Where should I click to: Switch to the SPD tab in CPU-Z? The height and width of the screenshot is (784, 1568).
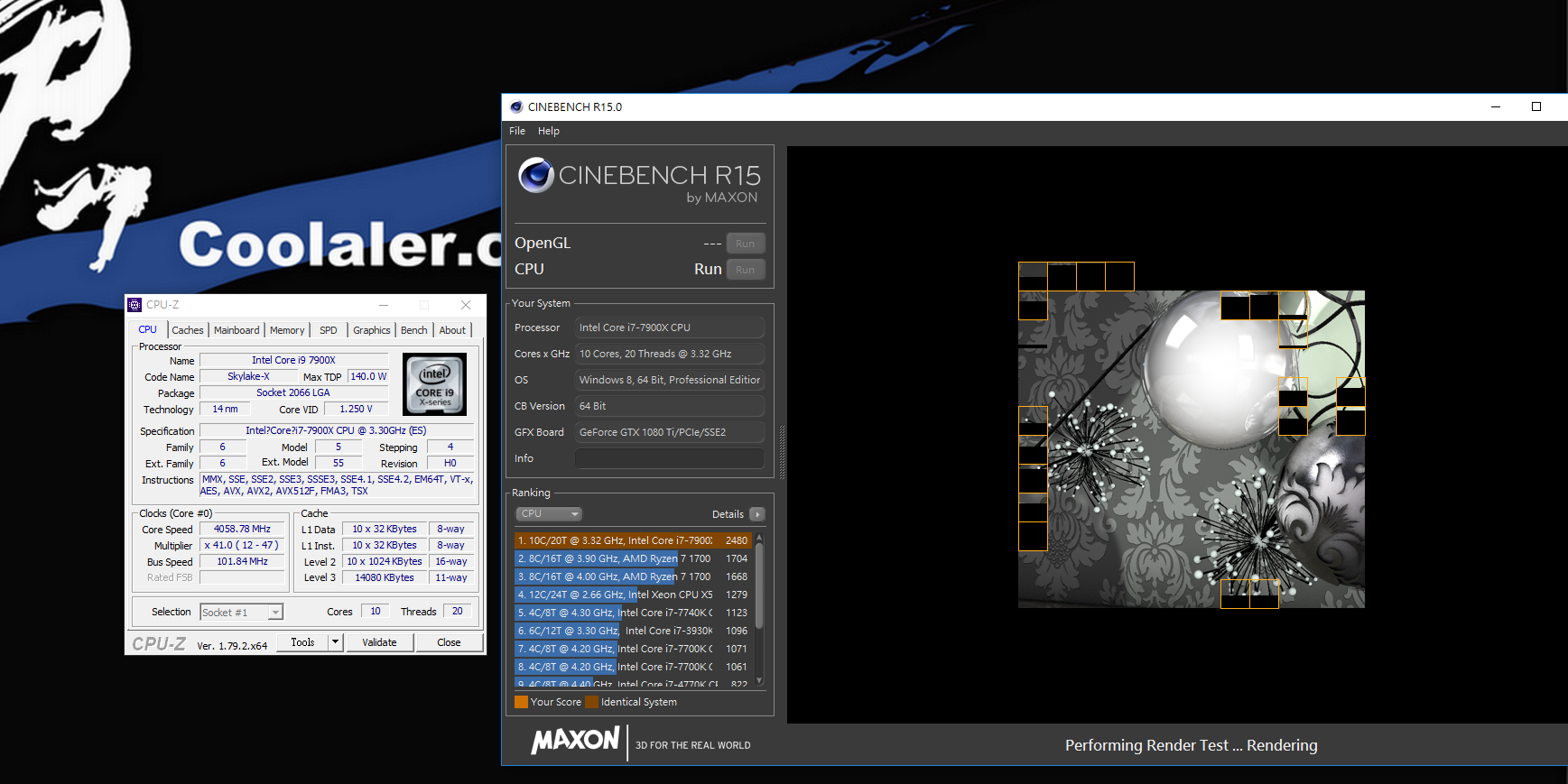329,330
